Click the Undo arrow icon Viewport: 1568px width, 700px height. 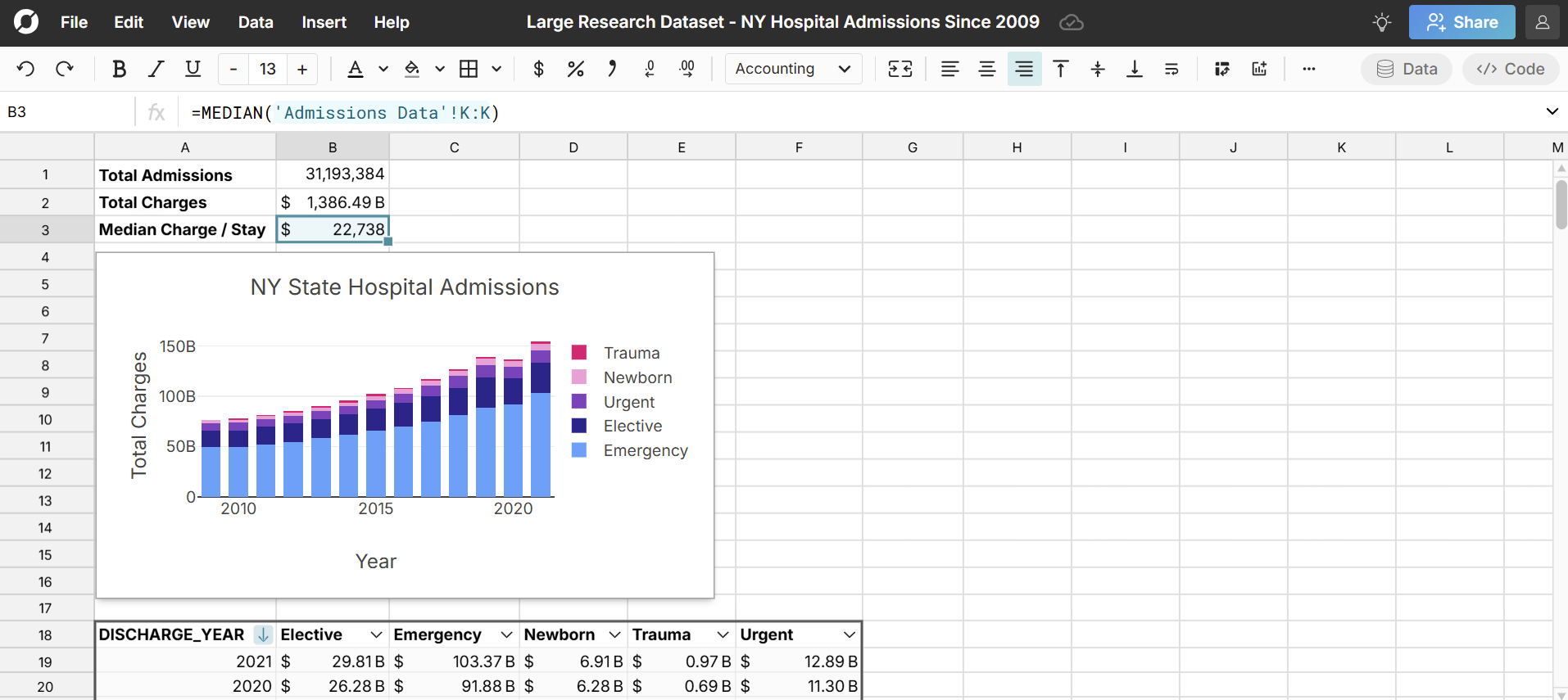tap(26, 69)
